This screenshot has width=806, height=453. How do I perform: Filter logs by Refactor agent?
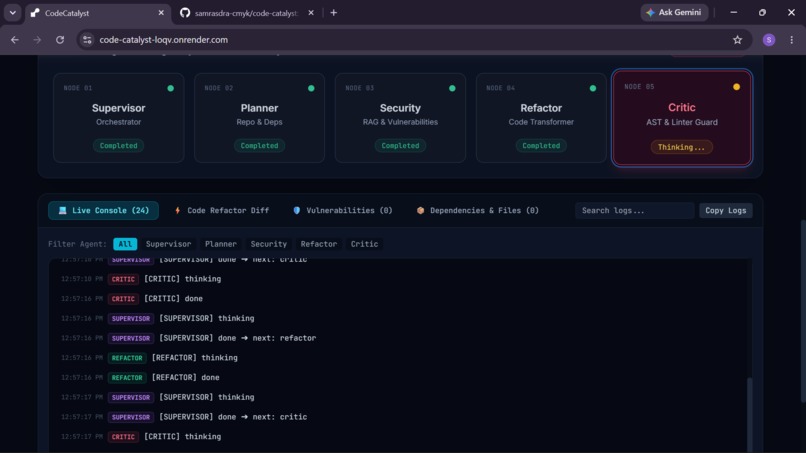(x=319, y=244)
